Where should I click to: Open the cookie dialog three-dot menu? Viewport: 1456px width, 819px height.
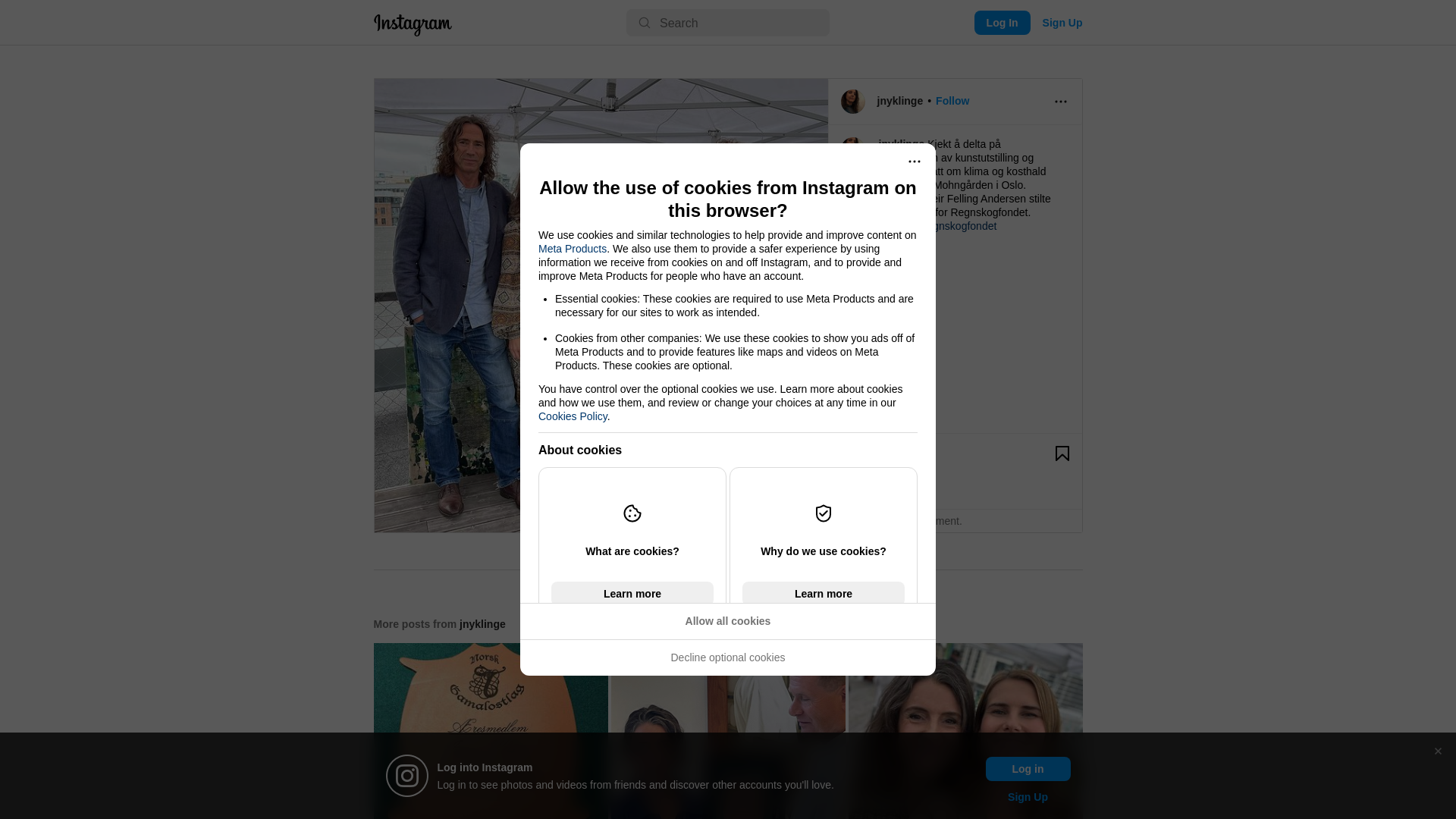coord(914,162)
